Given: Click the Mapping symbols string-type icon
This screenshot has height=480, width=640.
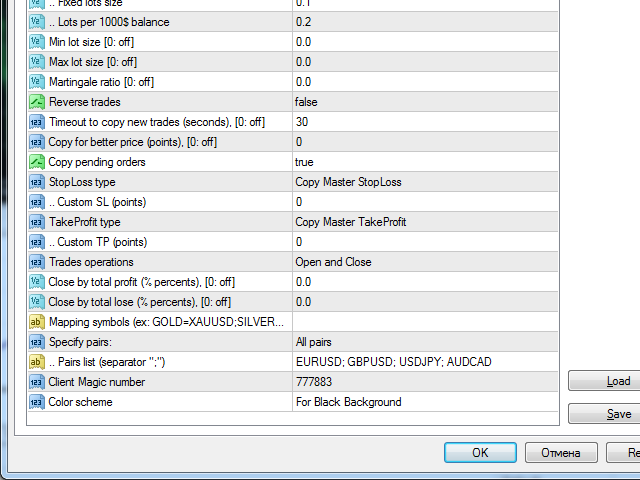Looking at the screenshot, I should [37, 322].
